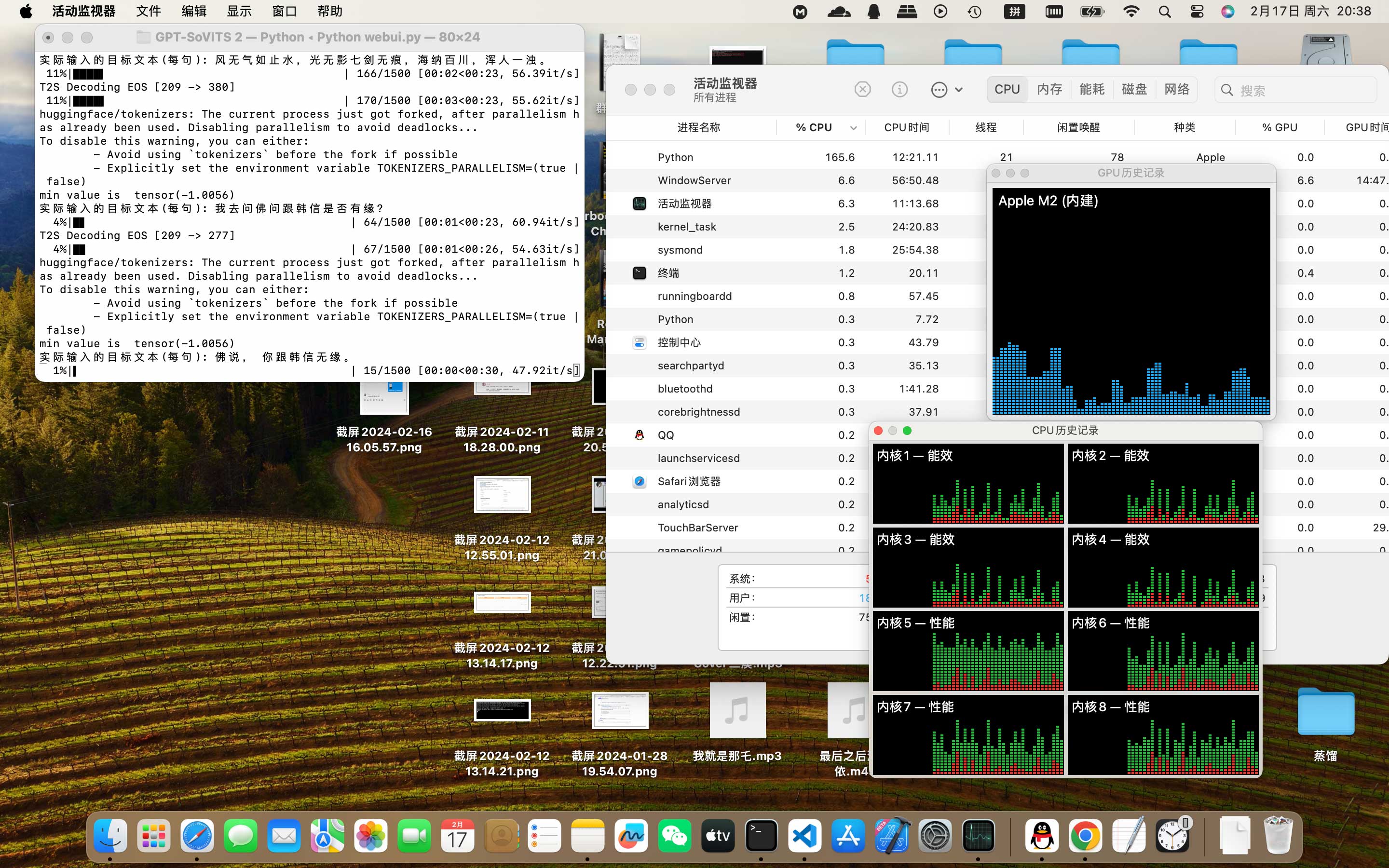The height and width of the screenshot is (868, 1389).
Task: Switch to the 网络 tab
Action: tap(1177, 90)
